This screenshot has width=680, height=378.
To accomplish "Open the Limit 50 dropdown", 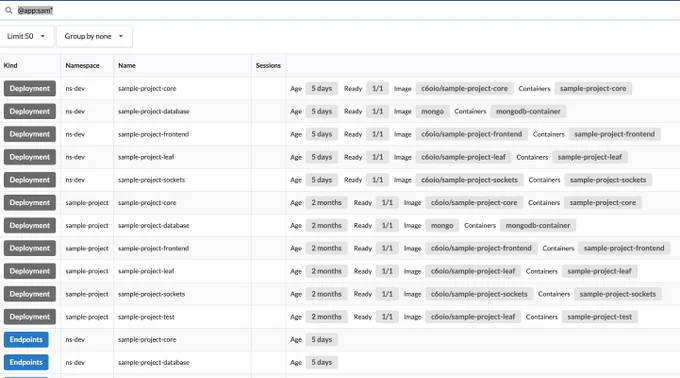I will tap(26, 36).
